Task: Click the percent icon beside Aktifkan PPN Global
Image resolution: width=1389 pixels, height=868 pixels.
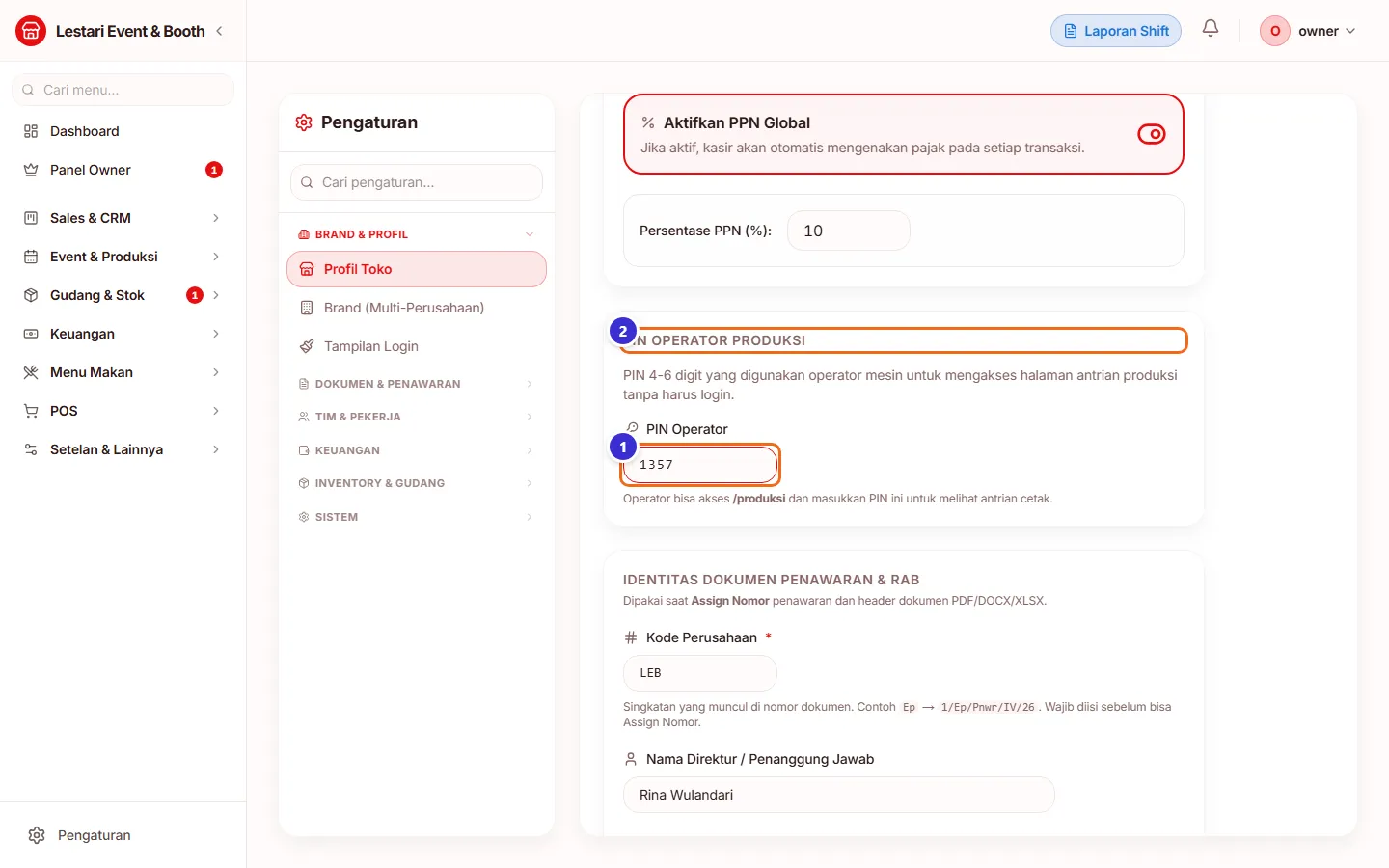Action: [x=648, y=122]
